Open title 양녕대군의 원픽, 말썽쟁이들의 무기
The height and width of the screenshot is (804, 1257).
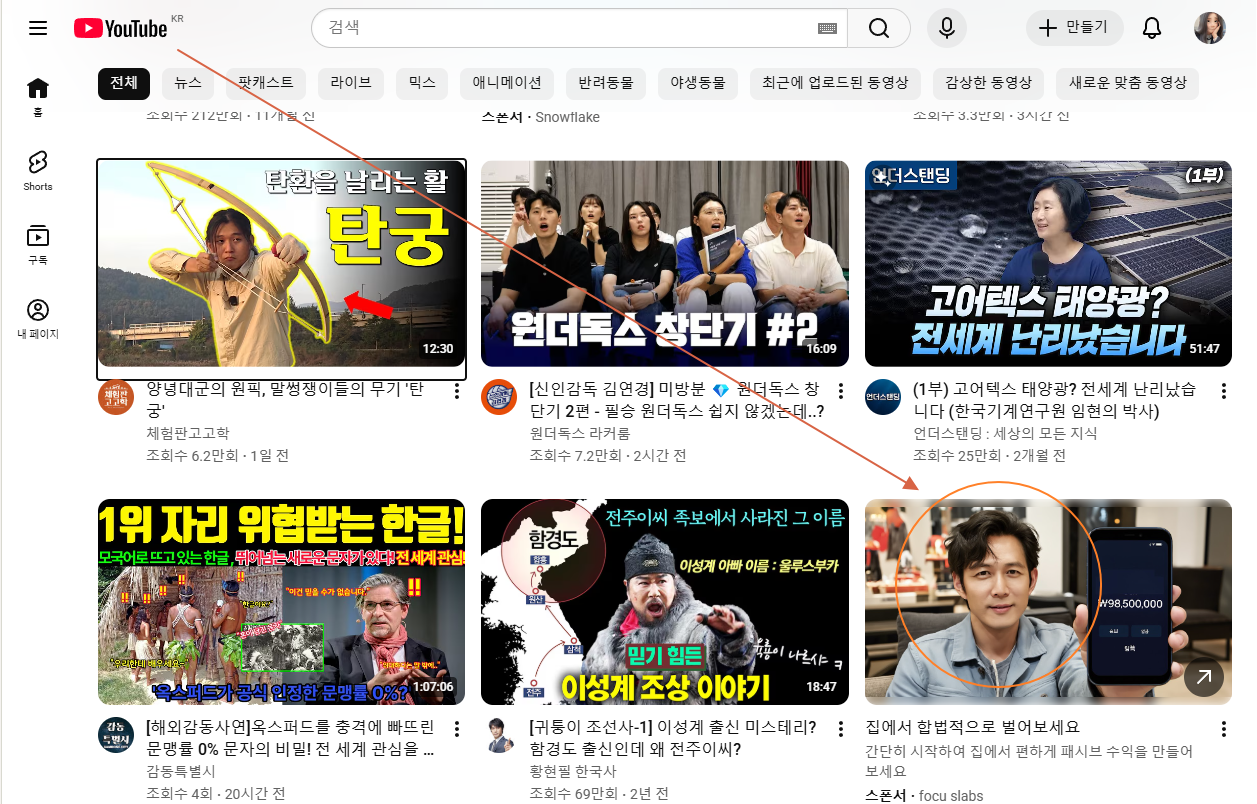285,399
